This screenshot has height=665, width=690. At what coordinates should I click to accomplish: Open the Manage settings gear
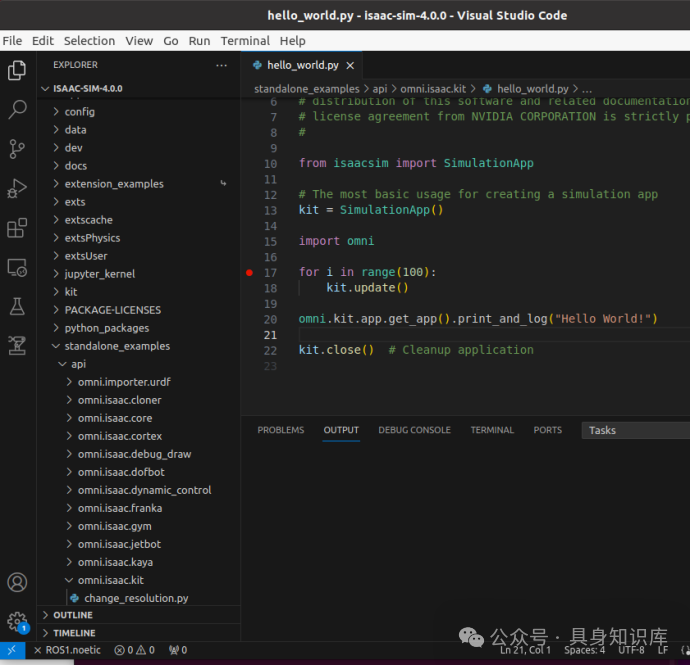click(x=17, y=621)
